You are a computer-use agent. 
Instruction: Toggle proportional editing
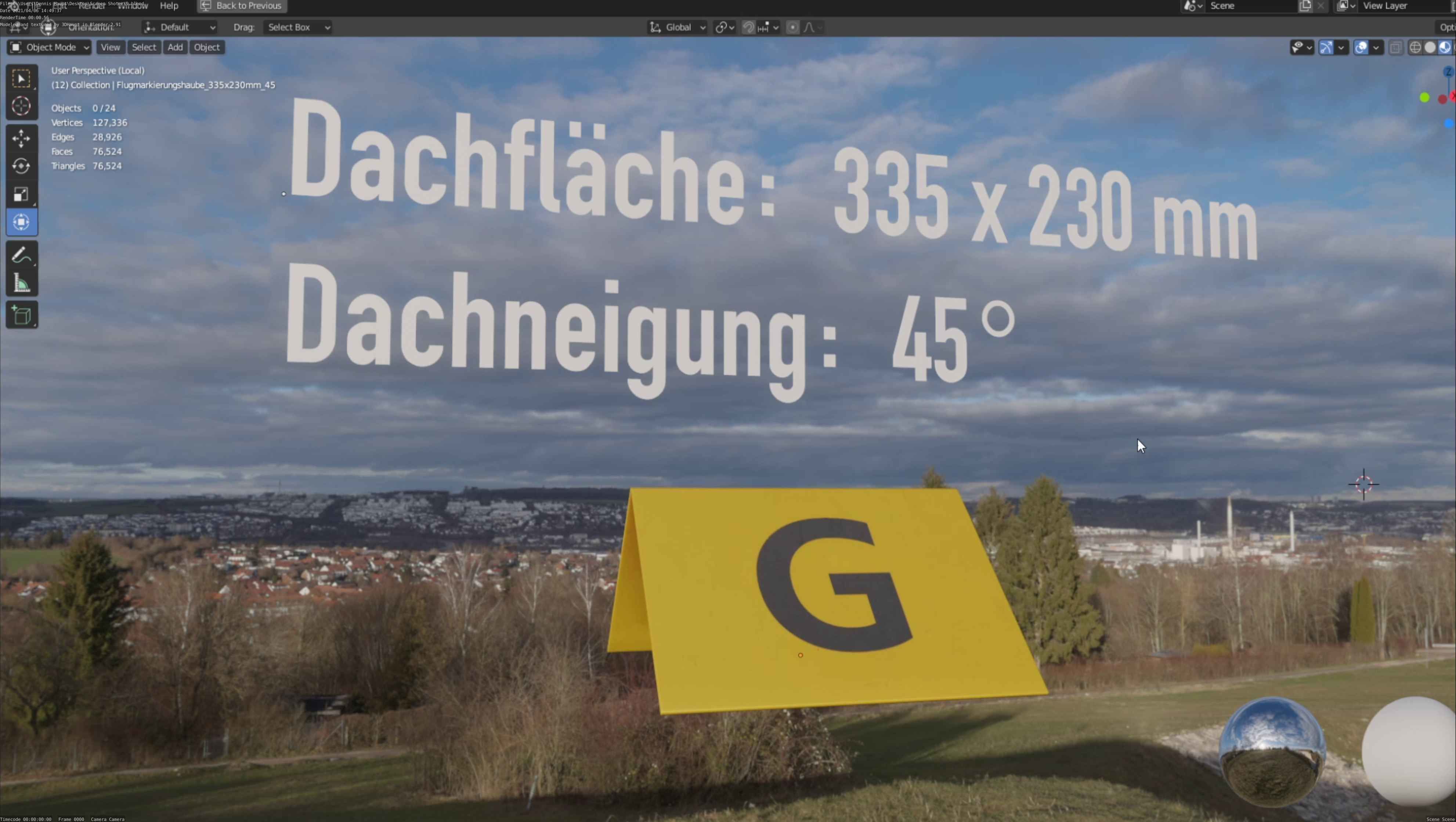click(x=793, y=27)
